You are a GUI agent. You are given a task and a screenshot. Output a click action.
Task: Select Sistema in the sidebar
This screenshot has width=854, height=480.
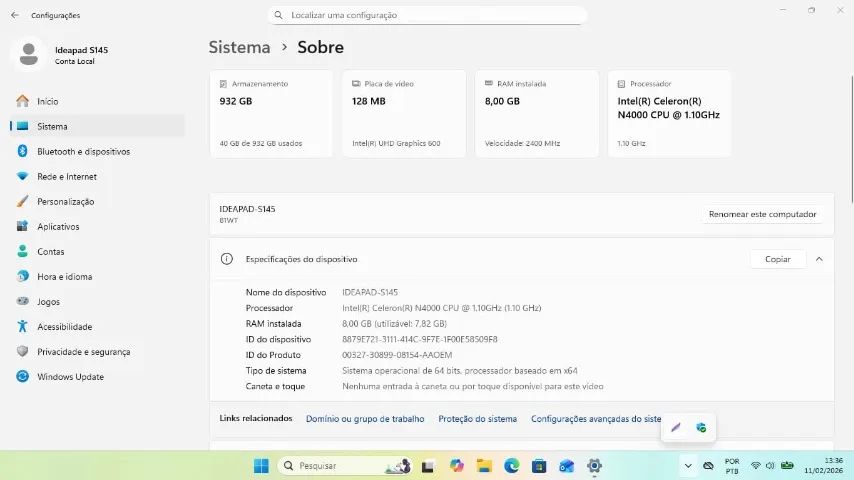pos(97,126)
